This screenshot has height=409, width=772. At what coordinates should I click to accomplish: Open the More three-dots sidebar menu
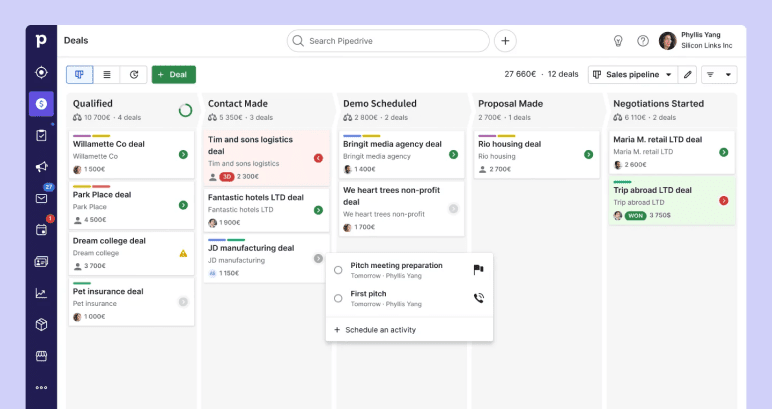click(41, 387)
